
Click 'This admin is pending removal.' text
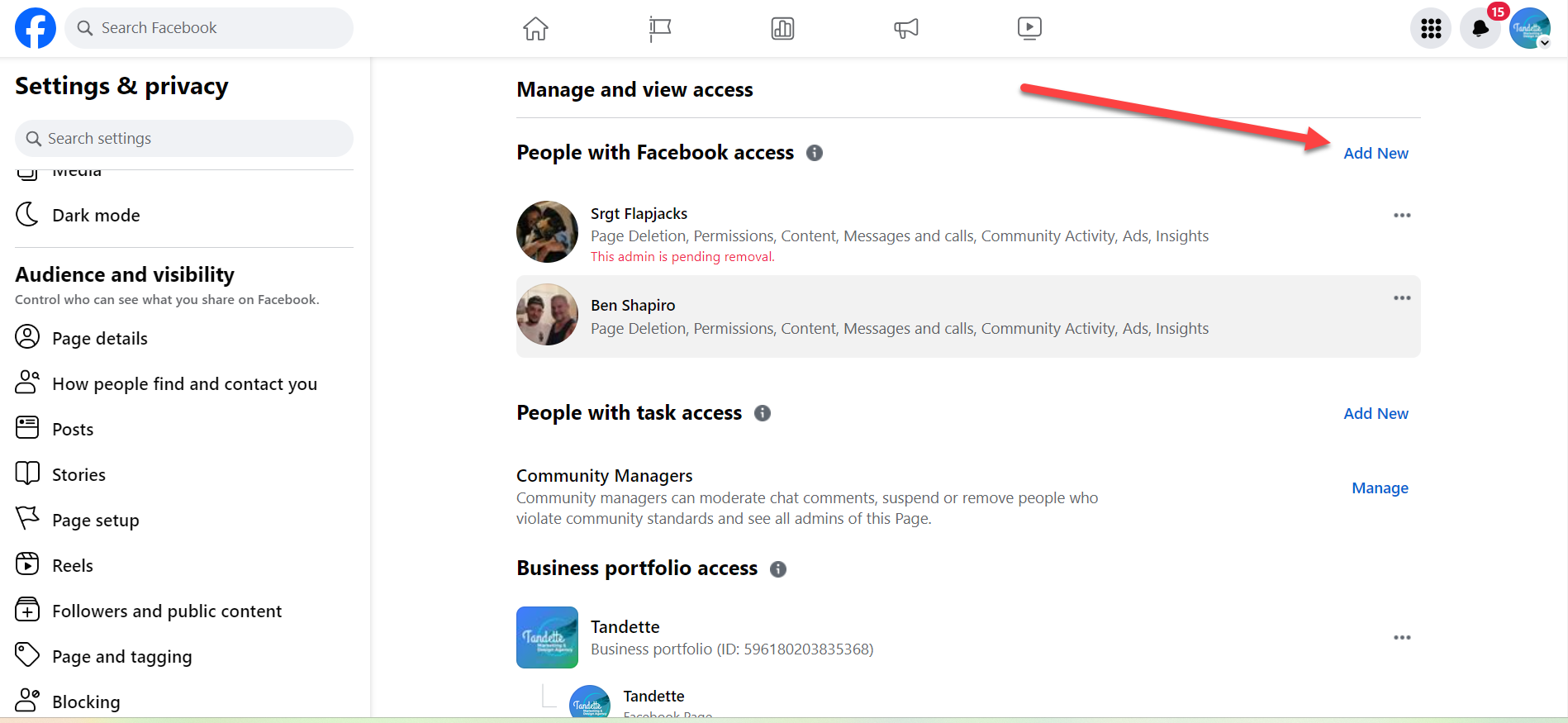click(682, 256)
